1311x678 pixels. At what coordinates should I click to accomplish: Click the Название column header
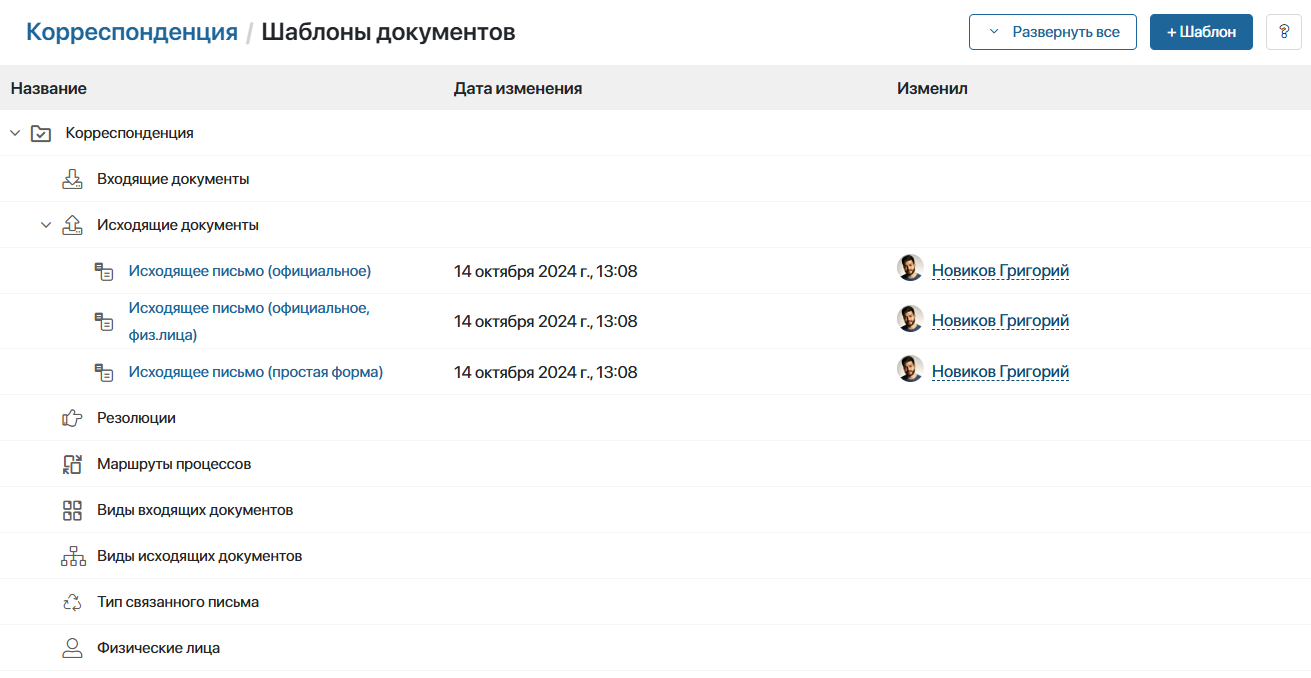[49, 88]
